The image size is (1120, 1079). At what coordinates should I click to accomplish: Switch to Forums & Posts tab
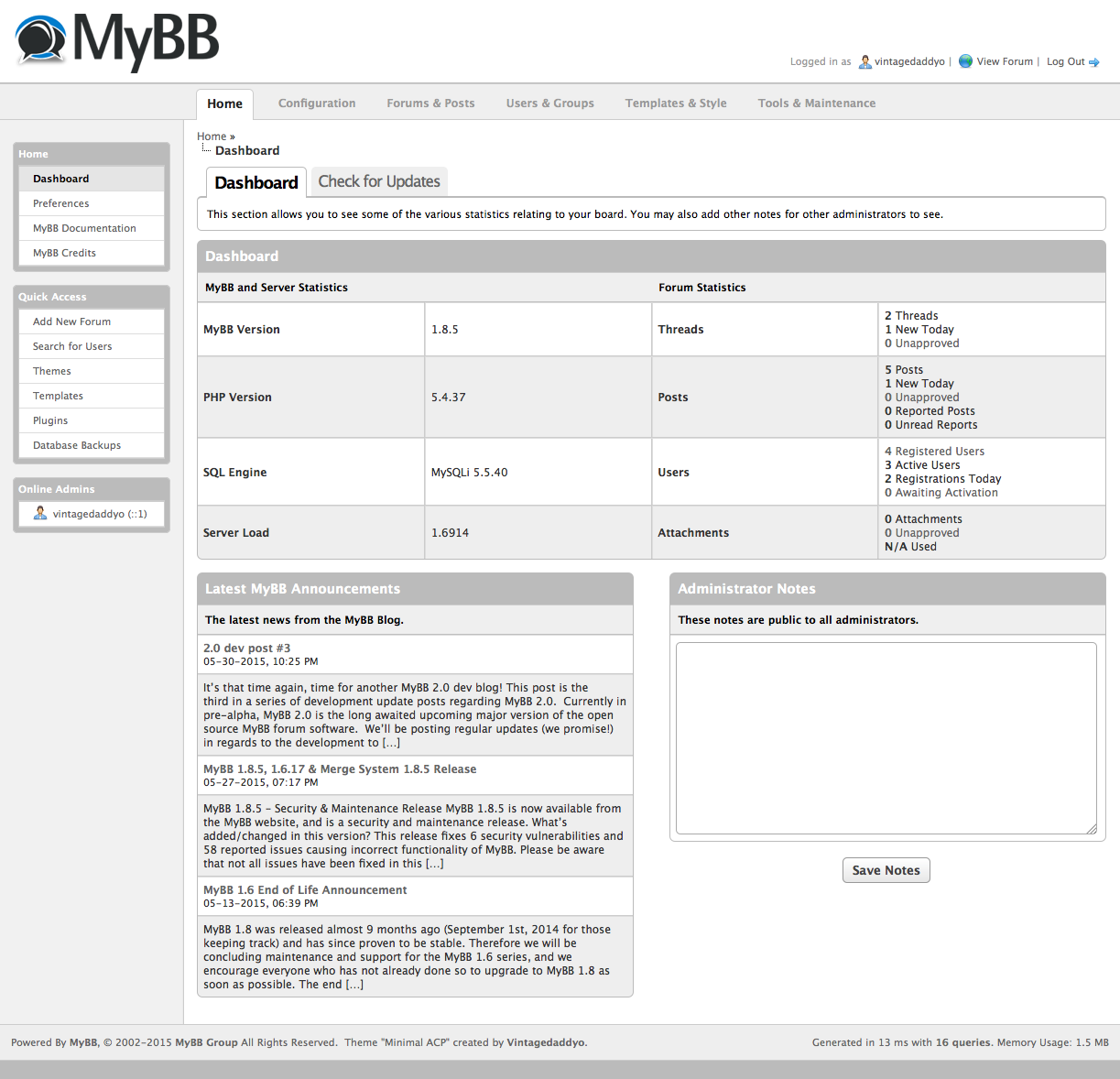point(430,104)
